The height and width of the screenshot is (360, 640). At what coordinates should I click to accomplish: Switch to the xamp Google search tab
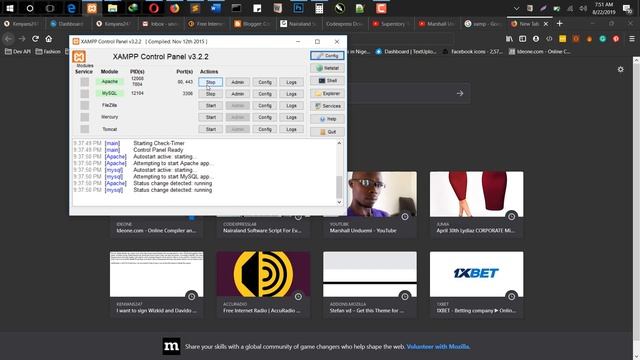tap(483, 24)
